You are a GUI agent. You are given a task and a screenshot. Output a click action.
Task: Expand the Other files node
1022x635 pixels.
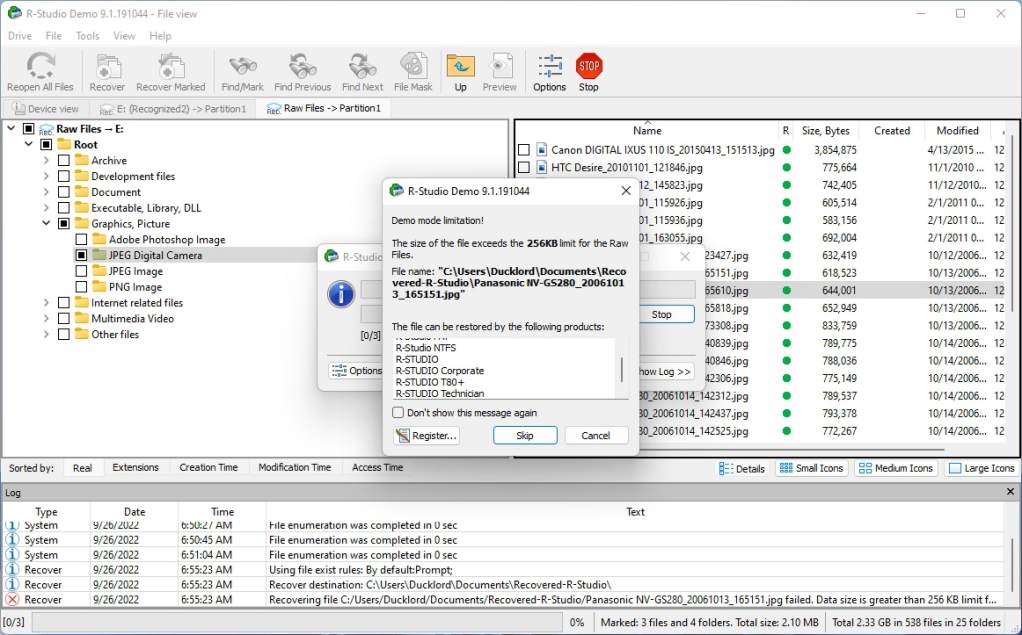[x=46, y=334]
